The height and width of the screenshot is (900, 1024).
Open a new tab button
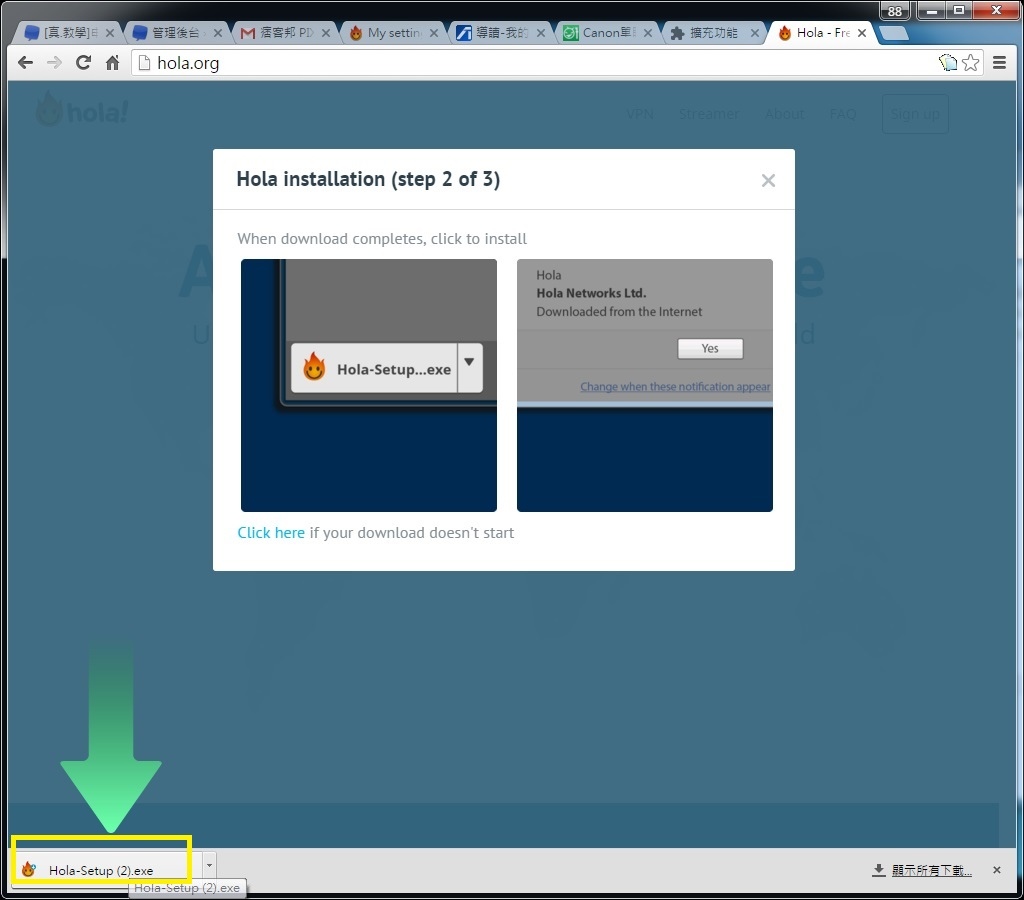point(894,33)
